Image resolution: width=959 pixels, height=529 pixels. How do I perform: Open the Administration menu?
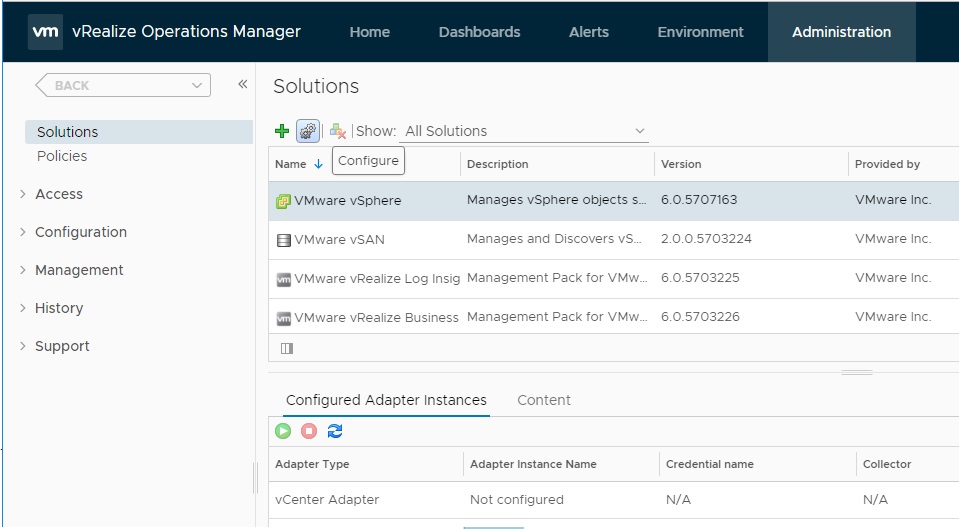point(842,32)
